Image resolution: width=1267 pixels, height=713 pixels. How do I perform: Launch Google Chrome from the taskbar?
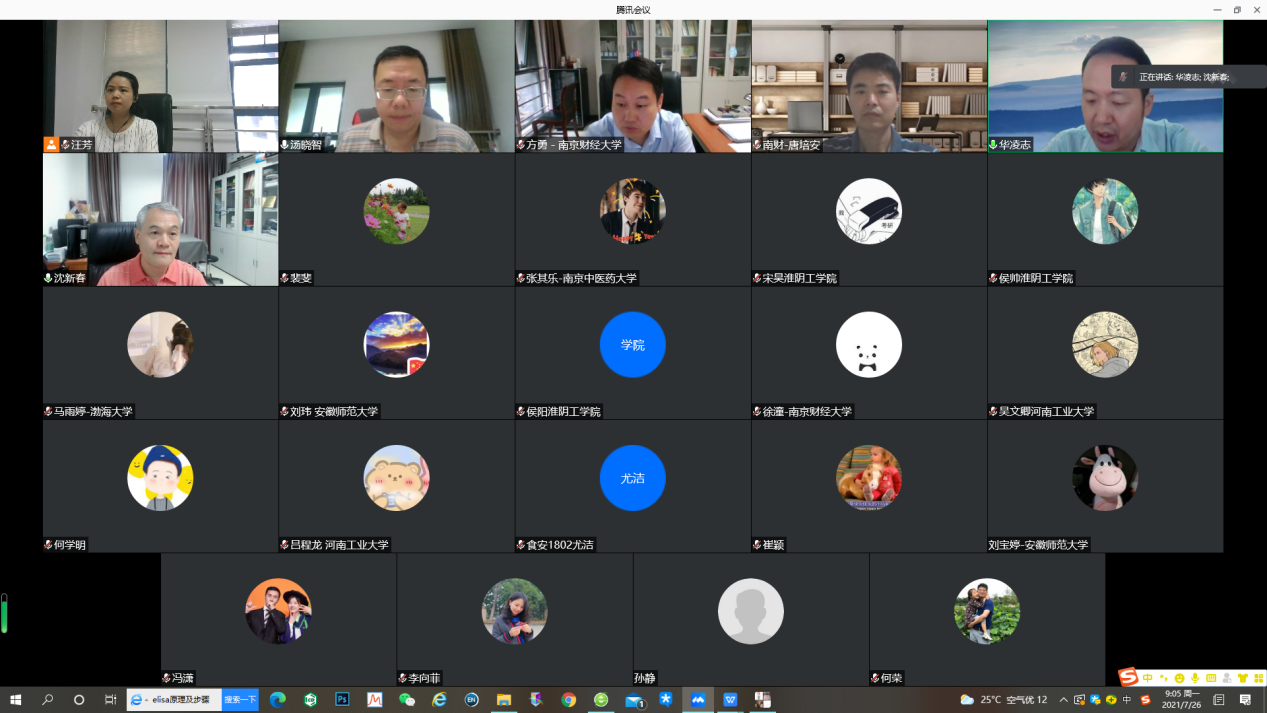pyautogui.click(x=569, y=700)
